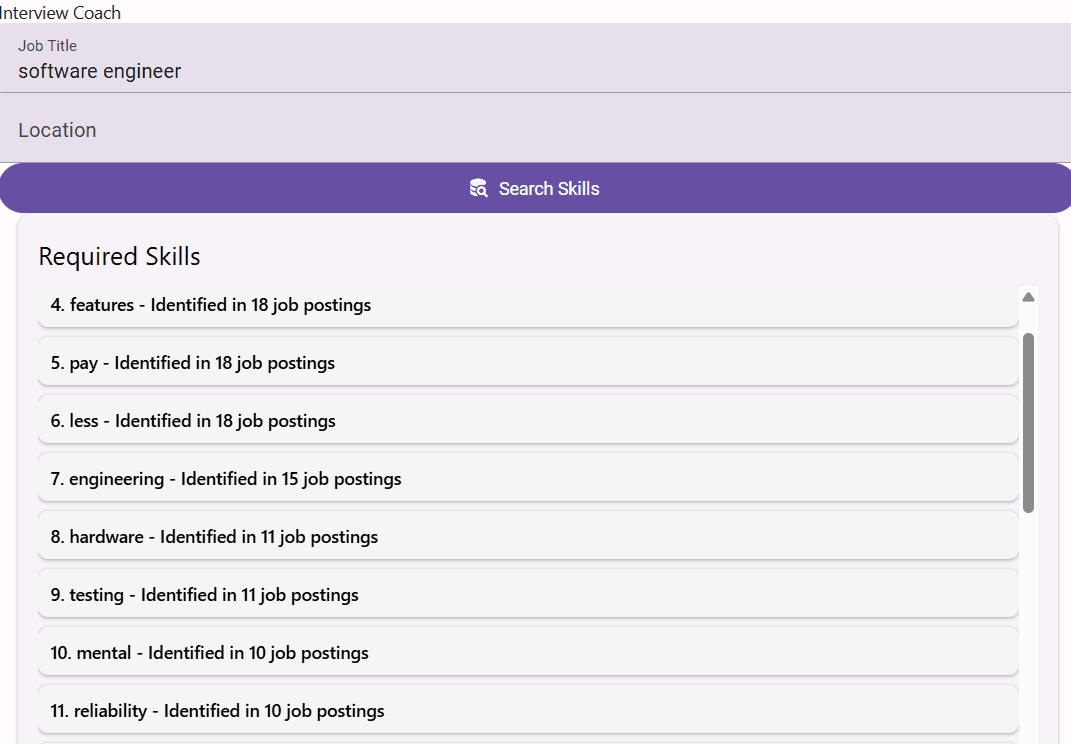Click the database search icon in Search Skills
The width and height of the screenshot is (1071, 744).
tap(478, 188)
